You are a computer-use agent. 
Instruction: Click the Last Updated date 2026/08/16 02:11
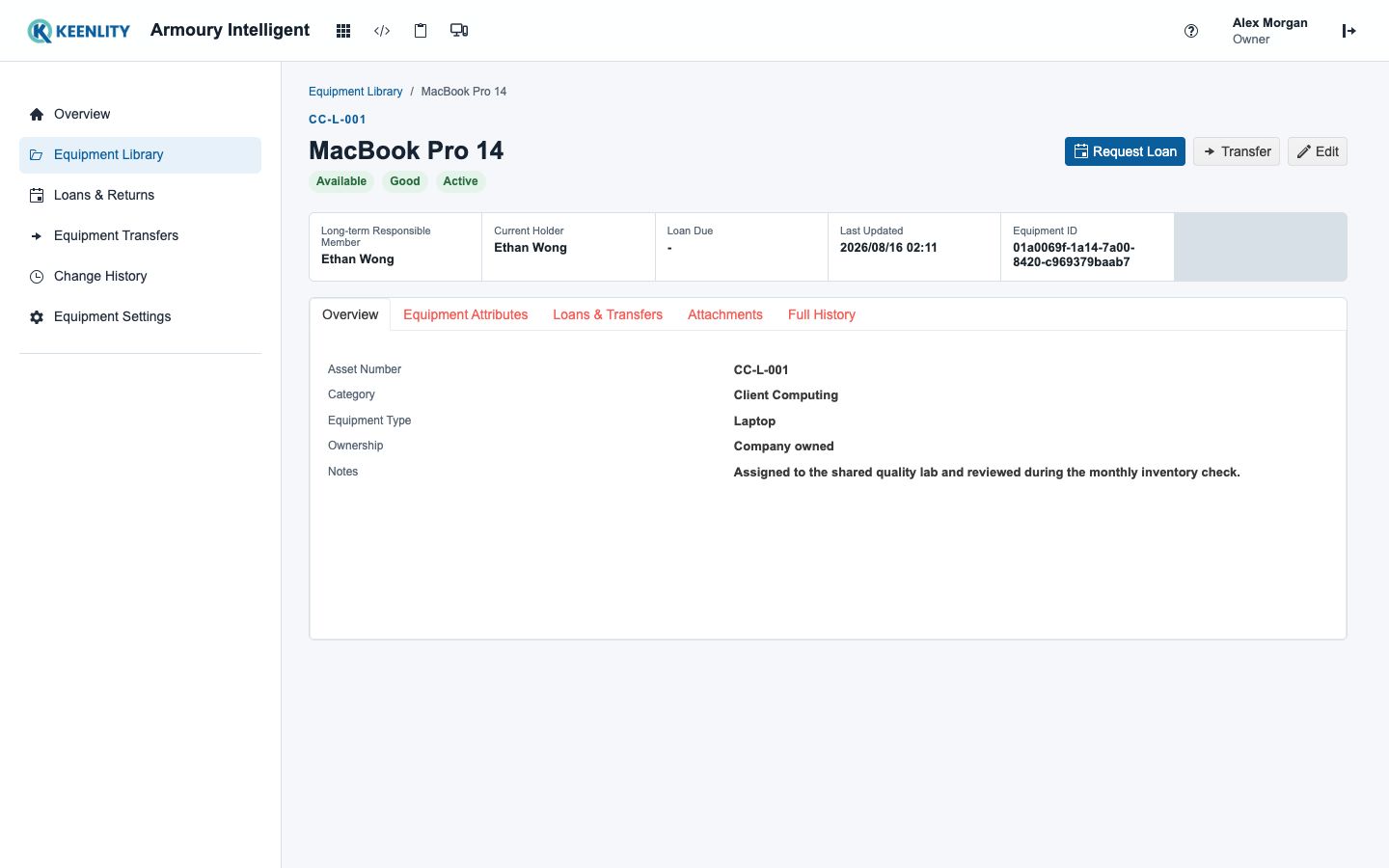(x=888, y=248)
